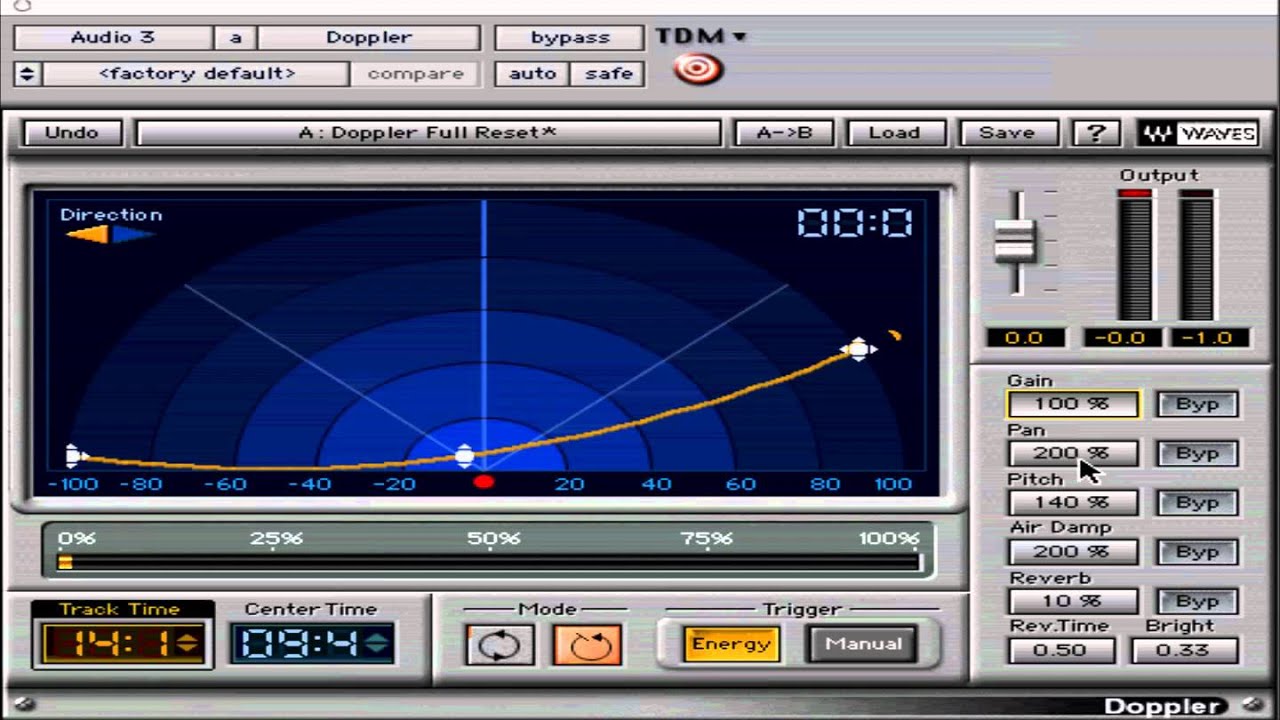1280x720 pixels.
Task: Toggle the safe automation button
Action: click(608, 74)
